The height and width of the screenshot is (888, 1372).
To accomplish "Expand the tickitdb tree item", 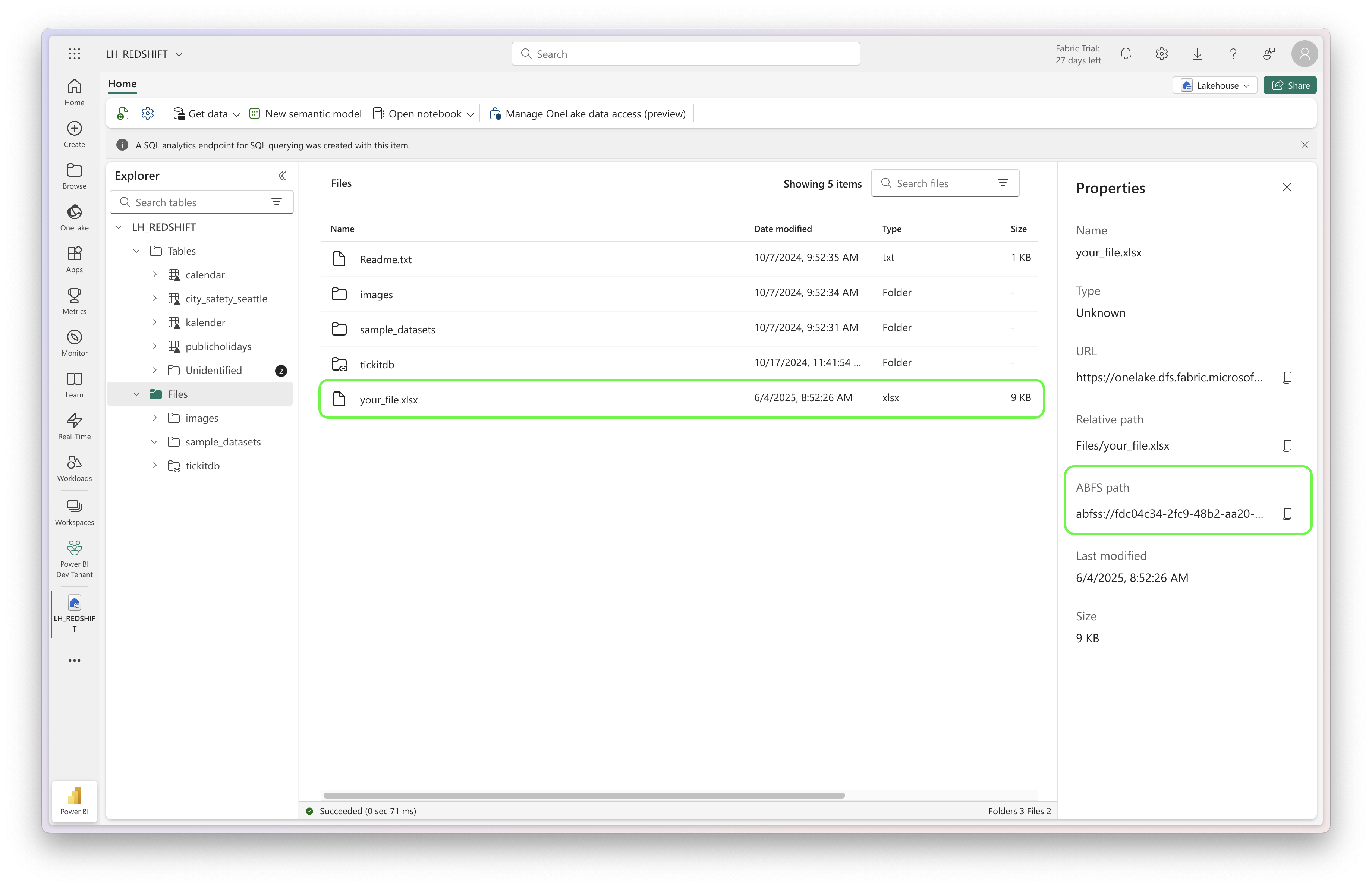I will click(154, 466).
